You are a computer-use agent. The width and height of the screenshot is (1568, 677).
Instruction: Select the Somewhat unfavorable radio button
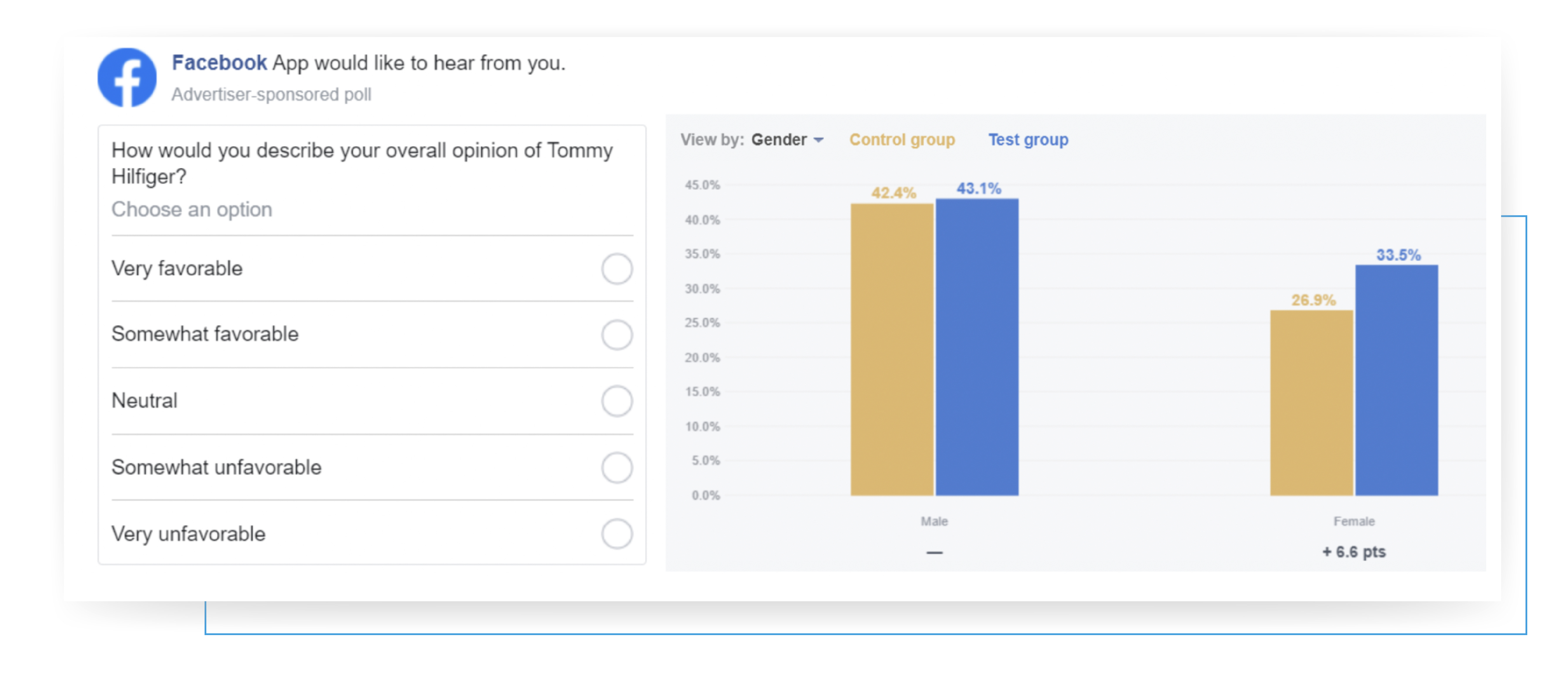point(617,467)
